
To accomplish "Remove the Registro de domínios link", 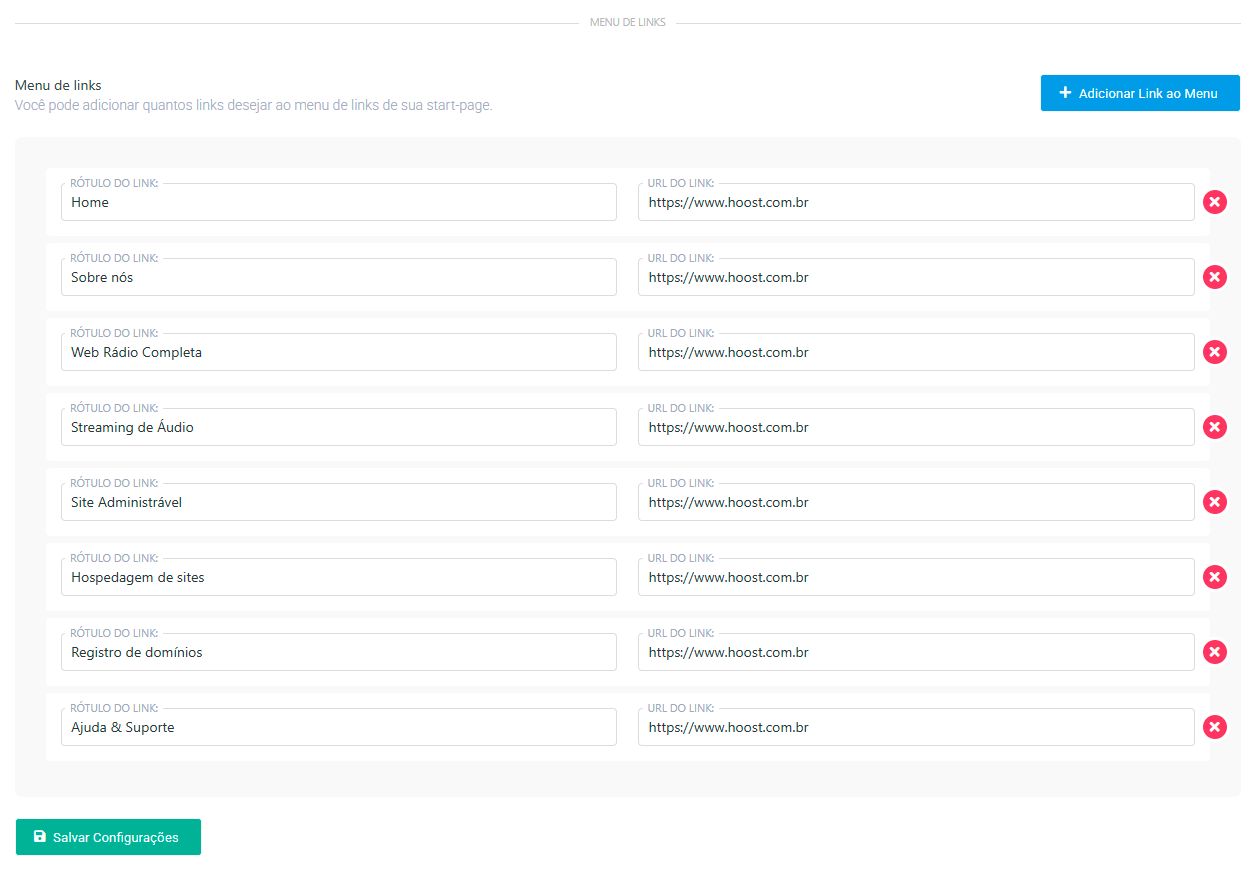I will pos(1214,652).
